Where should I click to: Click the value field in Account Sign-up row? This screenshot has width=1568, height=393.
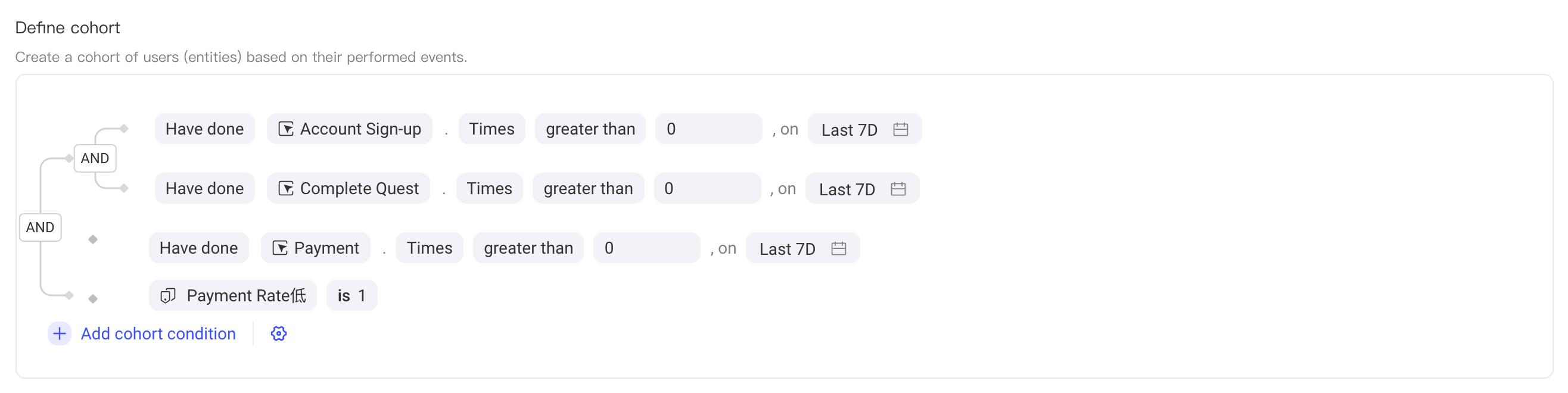708,129
